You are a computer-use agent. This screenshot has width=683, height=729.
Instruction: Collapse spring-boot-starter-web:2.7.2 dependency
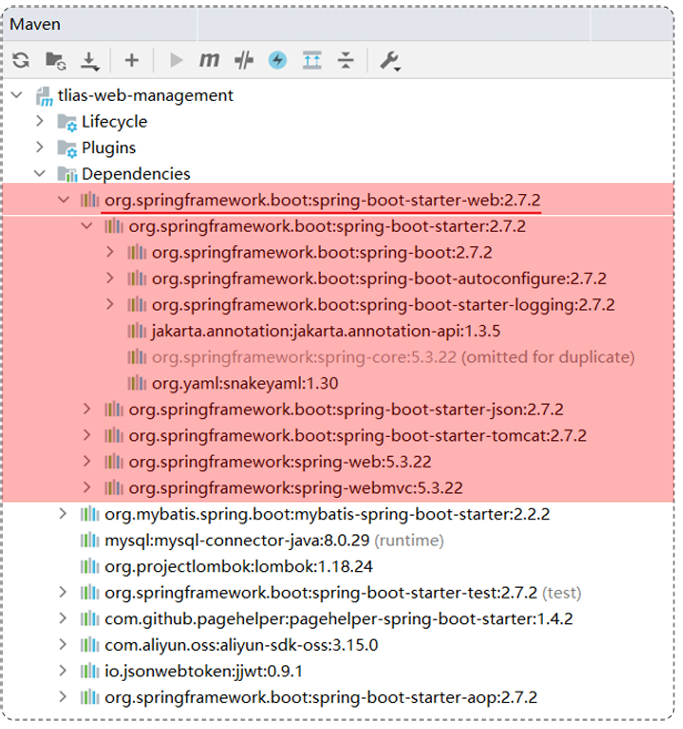(63, 199)
